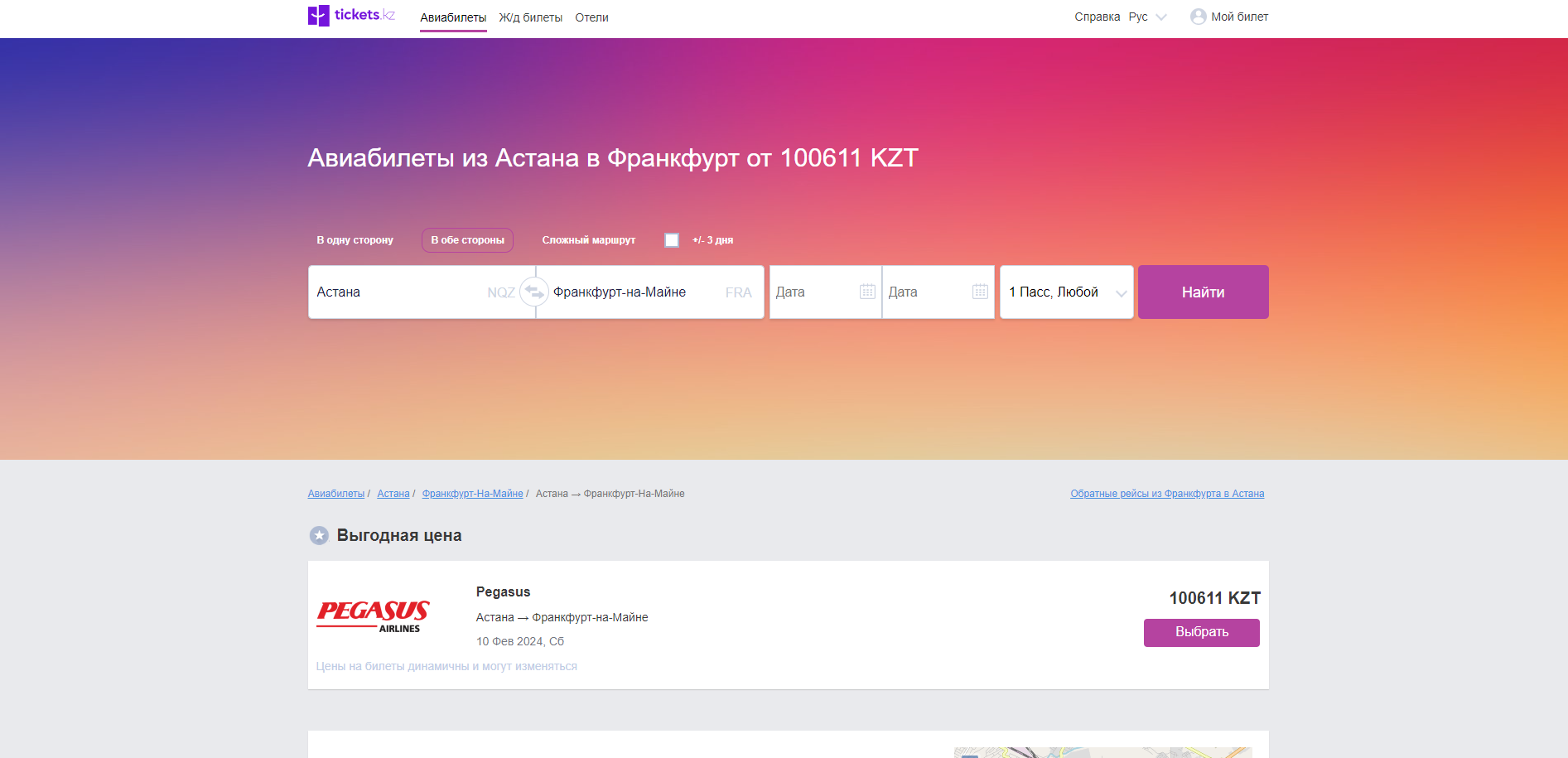Screen dimensions: 1568x758
Task: Click the Выгодная цена heading
Action: point(398,535)
